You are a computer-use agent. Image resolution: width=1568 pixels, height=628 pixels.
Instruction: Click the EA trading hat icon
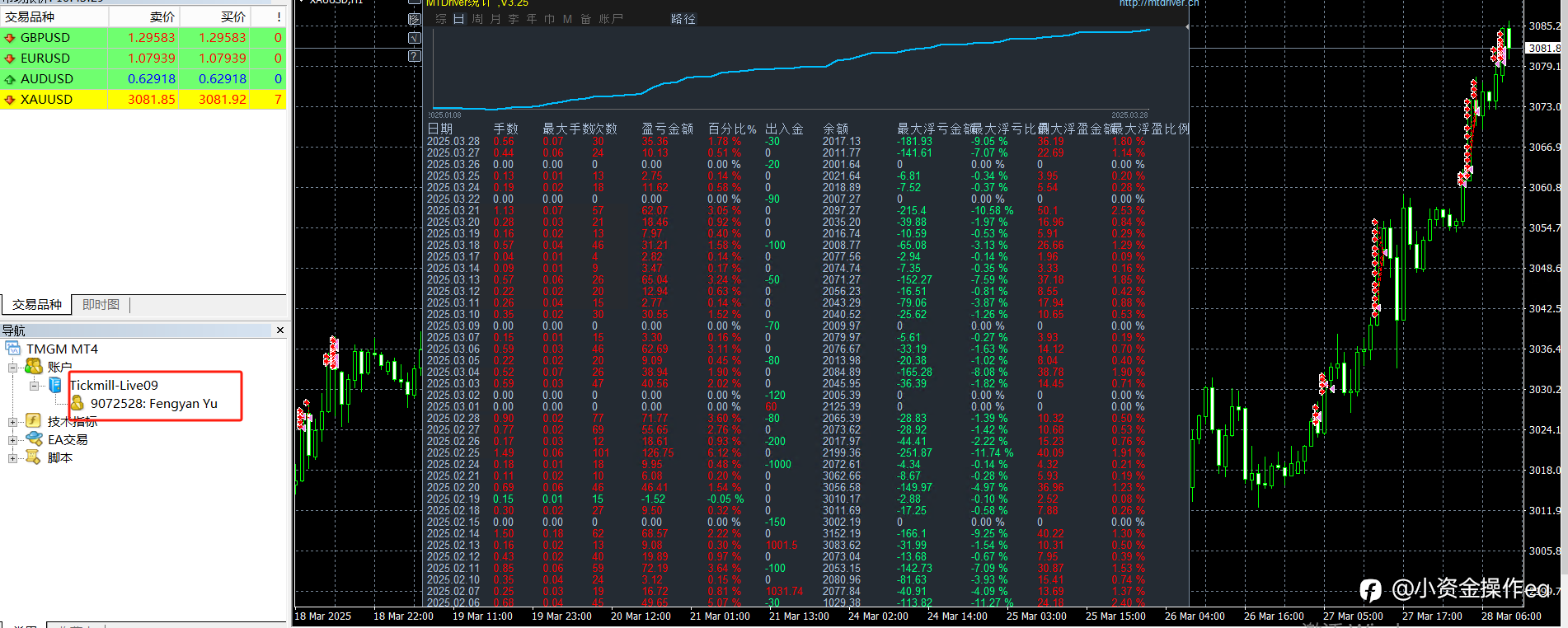coord(34,439)
